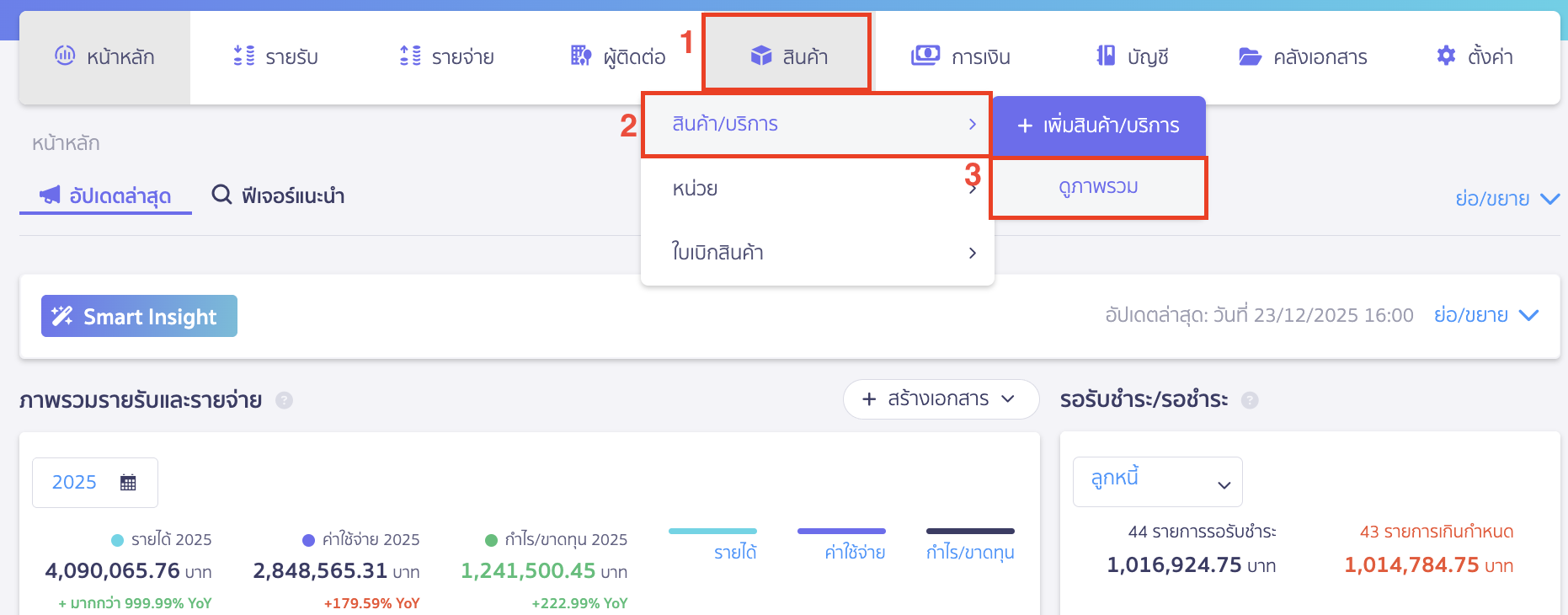The image size is (1568, 615).
Task: Click the ตั้งค่า settings gear icon
Action: click(1445, 56)
